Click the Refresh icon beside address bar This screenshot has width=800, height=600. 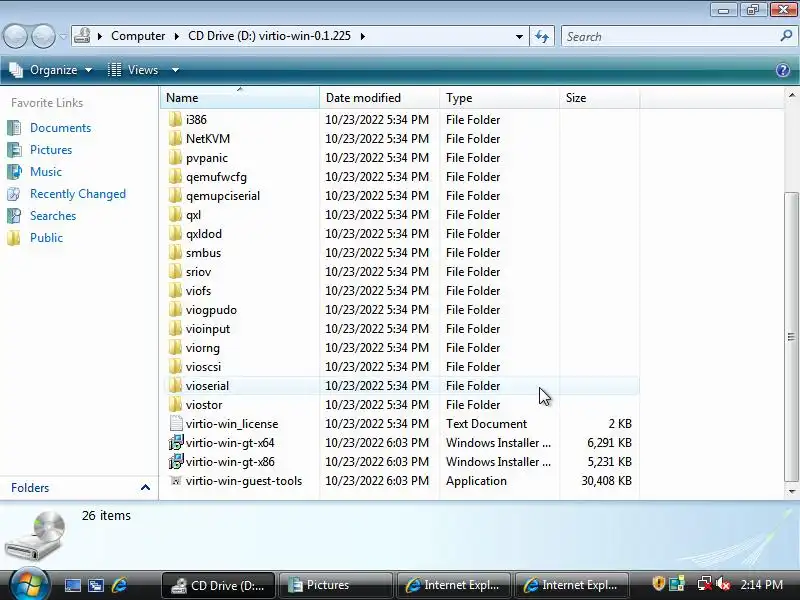542,36
